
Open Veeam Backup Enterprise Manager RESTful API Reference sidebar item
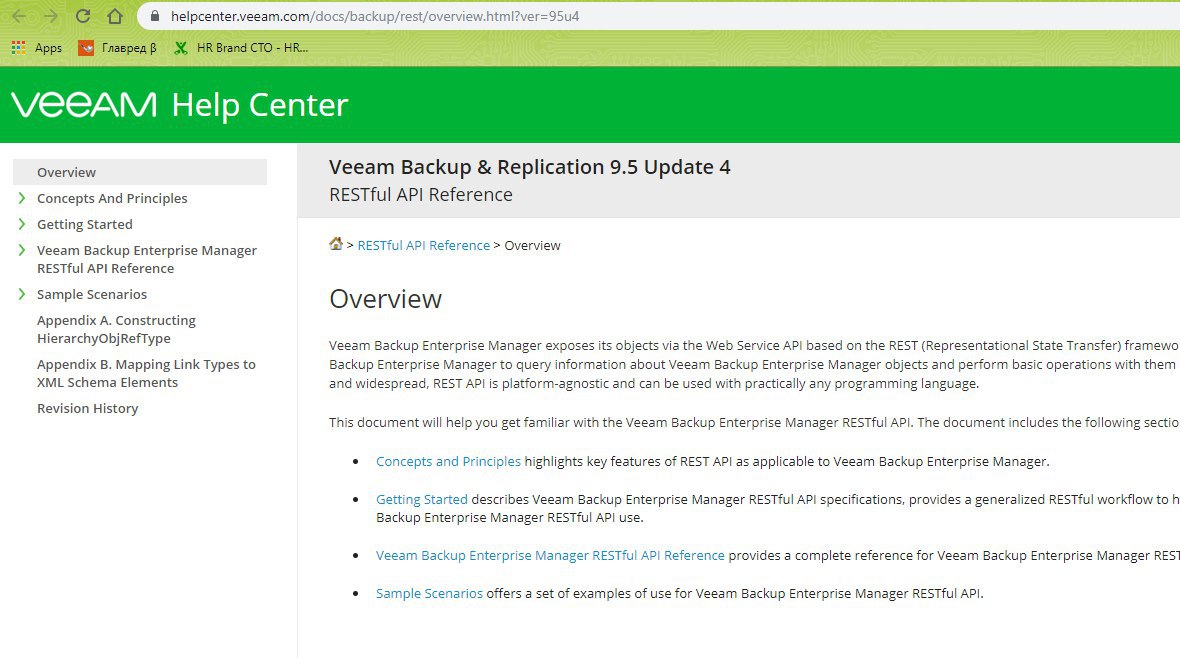tap(147, 259)
